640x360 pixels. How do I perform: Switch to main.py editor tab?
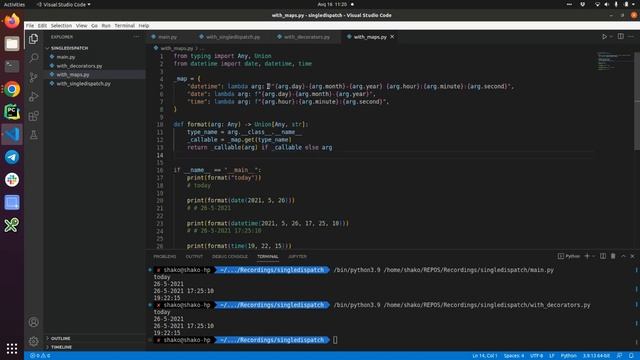coord(167,37)
